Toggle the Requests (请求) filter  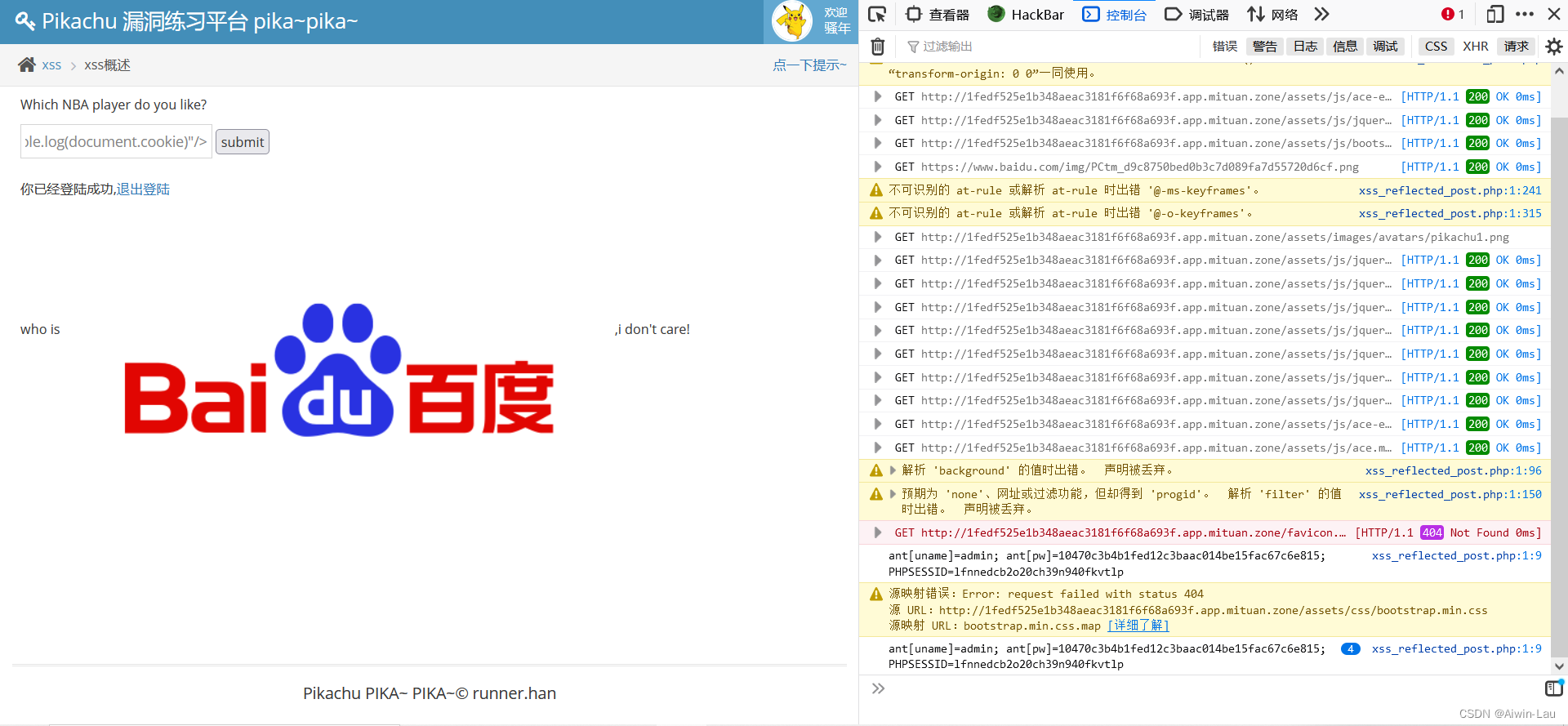click(1516, 47)
